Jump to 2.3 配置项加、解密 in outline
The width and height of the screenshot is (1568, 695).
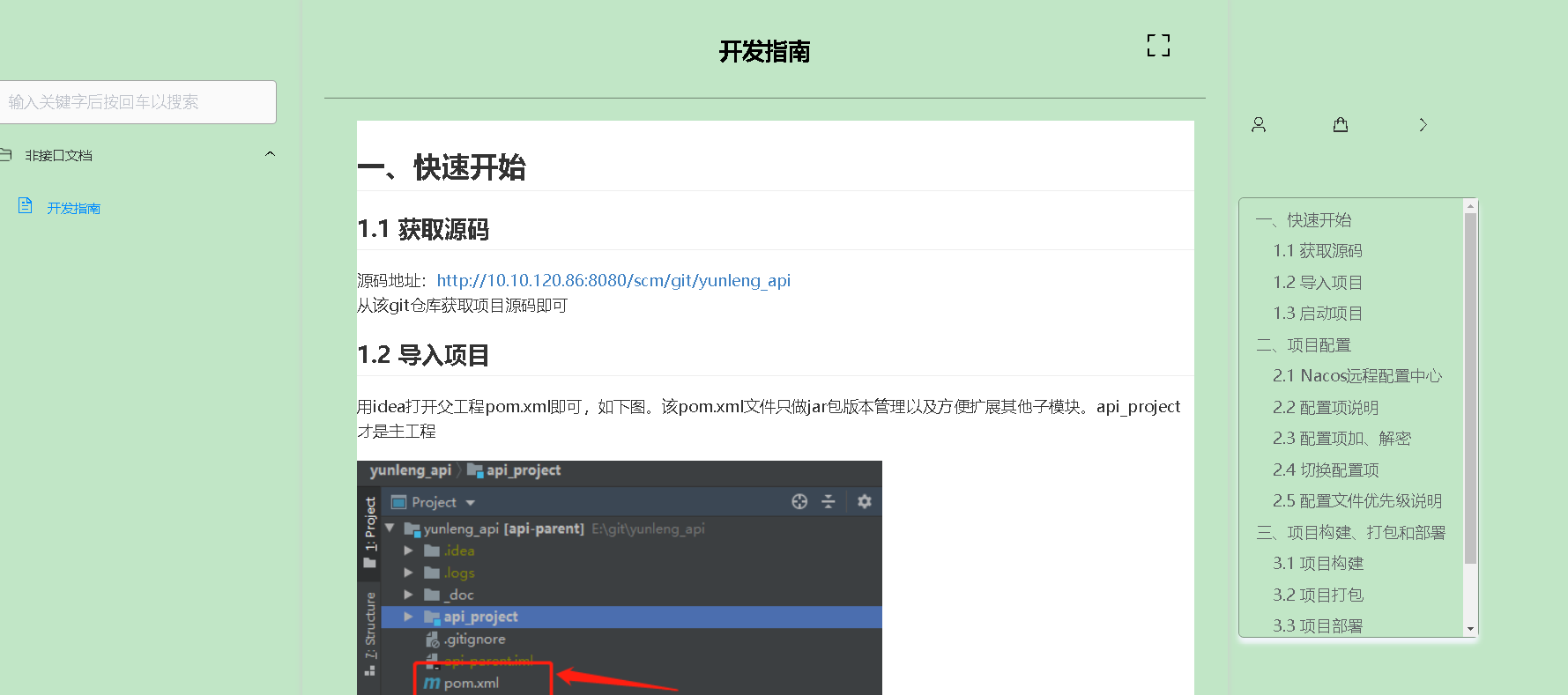[1341, 439]
